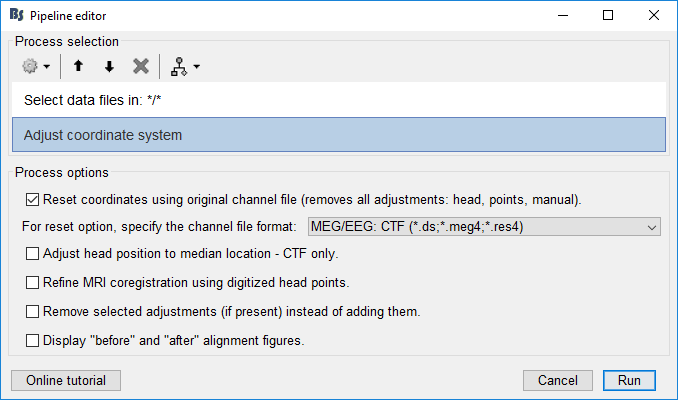Delete the selected process with X icon
The image size is (678, 400).
141,66
